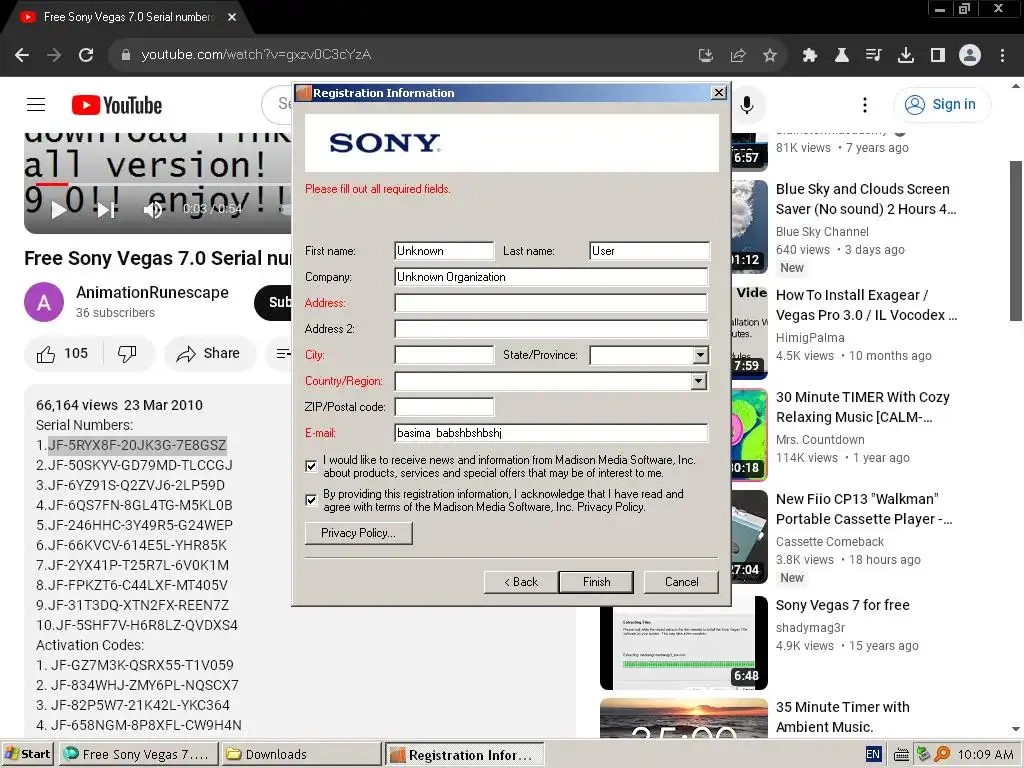Like the video with thumbs up
Screen dimensions: 1024x768
[x=62, y=354]
